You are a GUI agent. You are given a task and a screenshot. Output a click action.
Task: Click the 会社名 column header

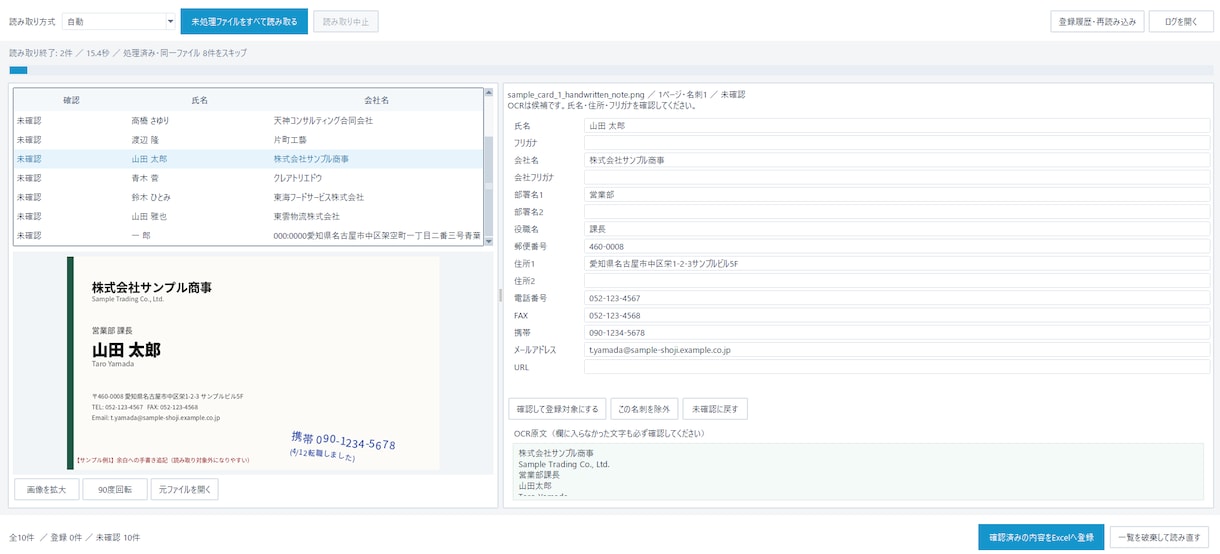tap(377, 101)
